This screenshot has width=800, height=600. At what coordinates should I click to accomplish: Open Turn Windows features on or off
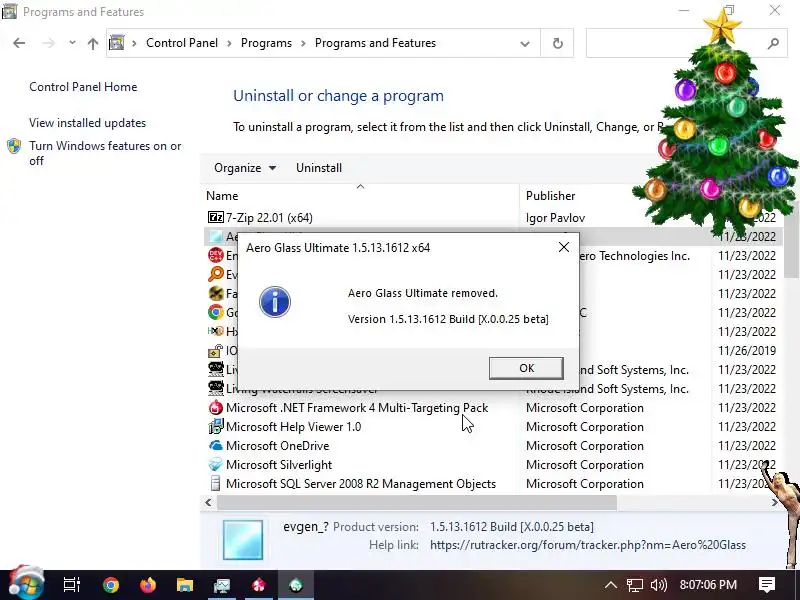(x=105, y=153)
